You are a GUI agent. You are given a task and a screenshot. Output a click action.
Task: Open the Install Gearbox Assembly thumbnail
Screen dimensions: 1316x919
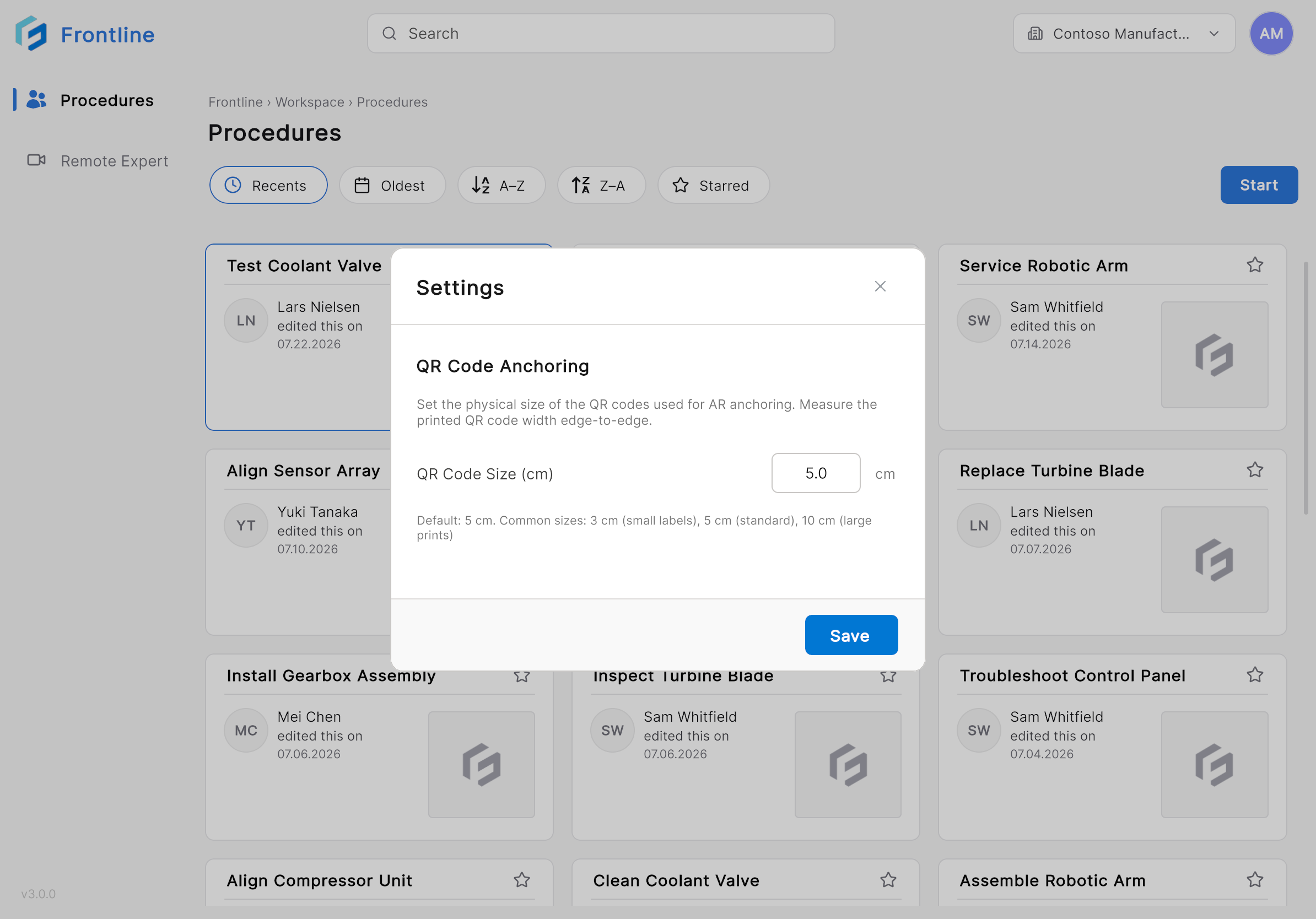tap(482, 765)
